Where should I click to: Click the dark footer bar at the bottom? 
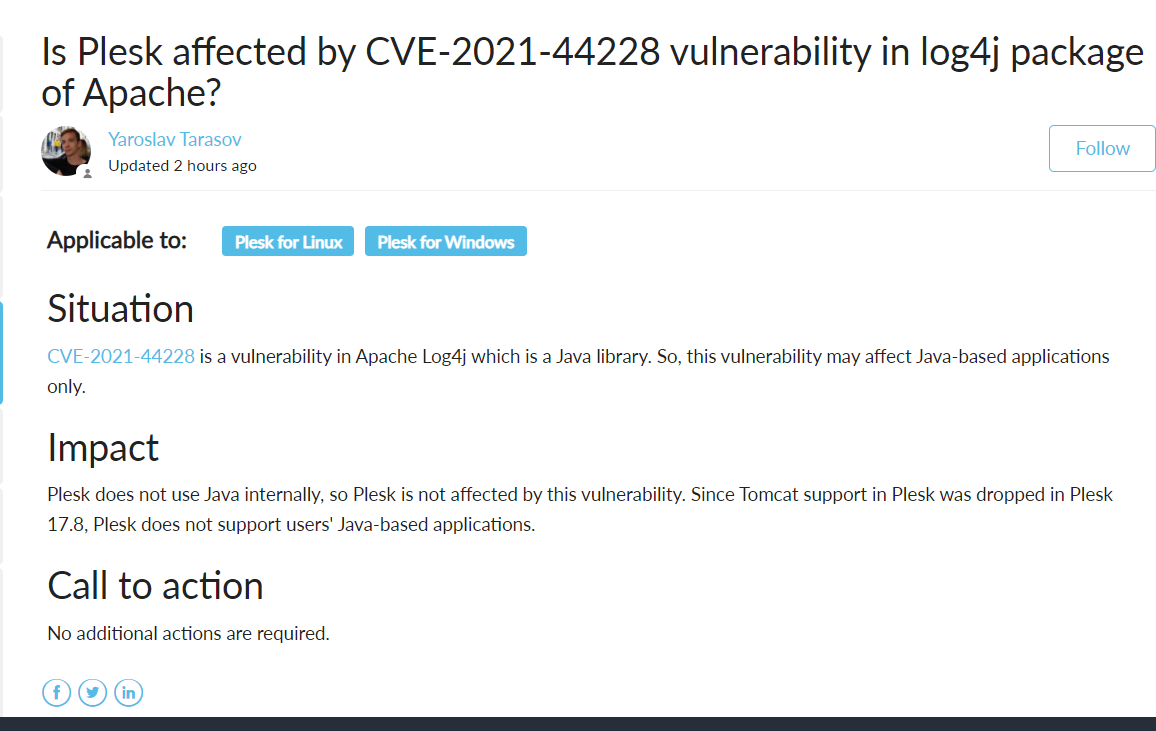pyautogui.click(x=578, y=724)
